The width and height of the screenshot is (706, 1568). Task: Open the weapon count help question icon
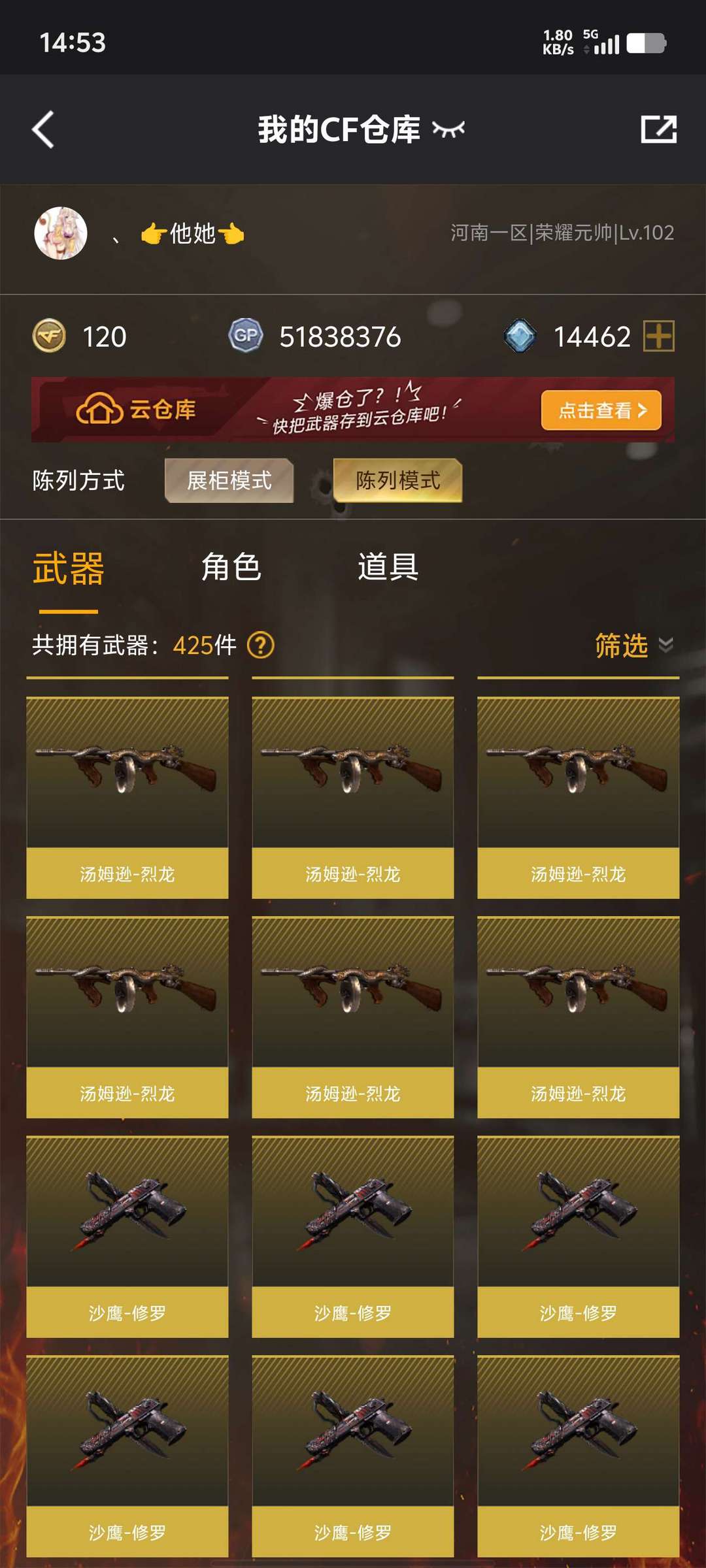261,645
